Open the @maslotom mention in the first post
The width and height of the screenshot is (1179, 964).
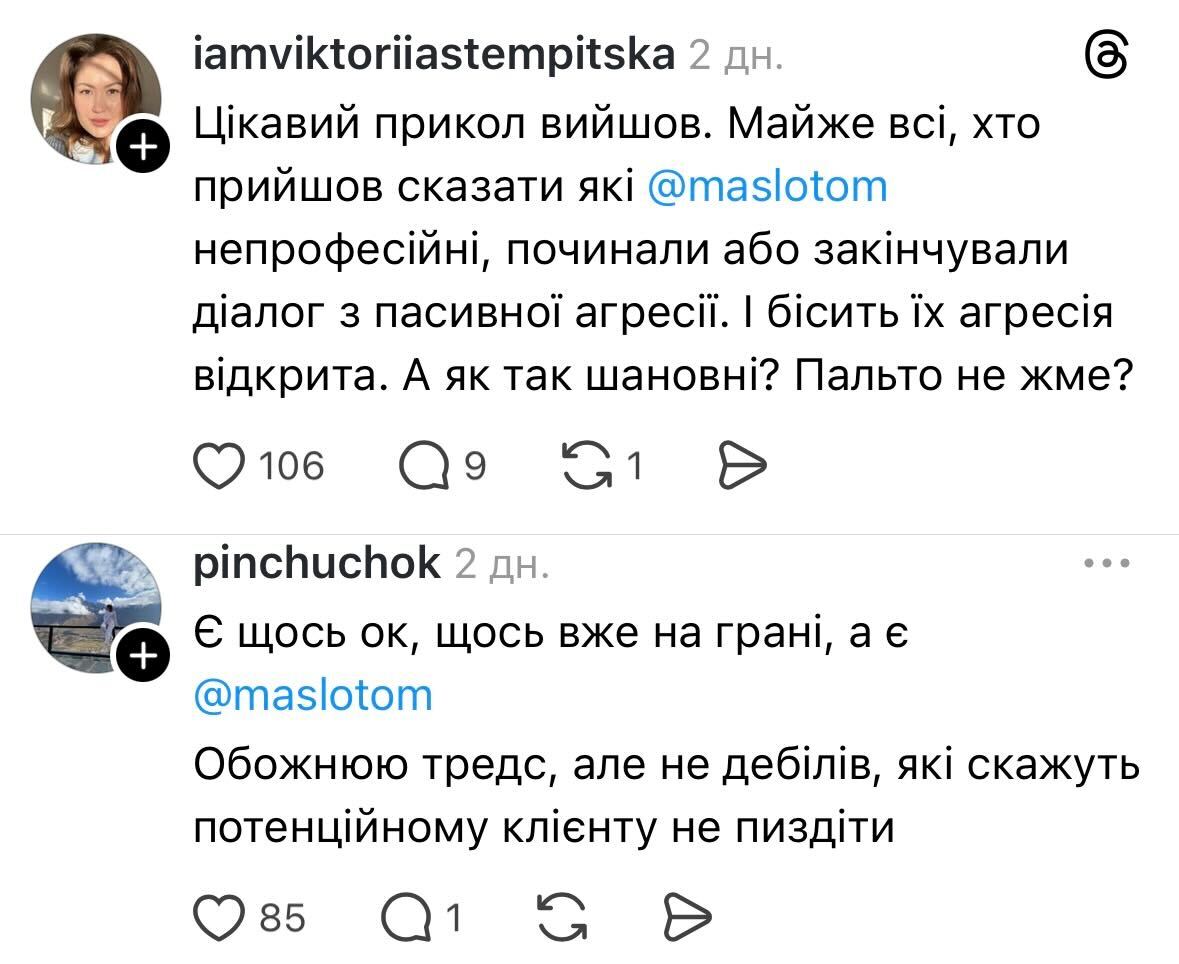[x=768, y=187]
